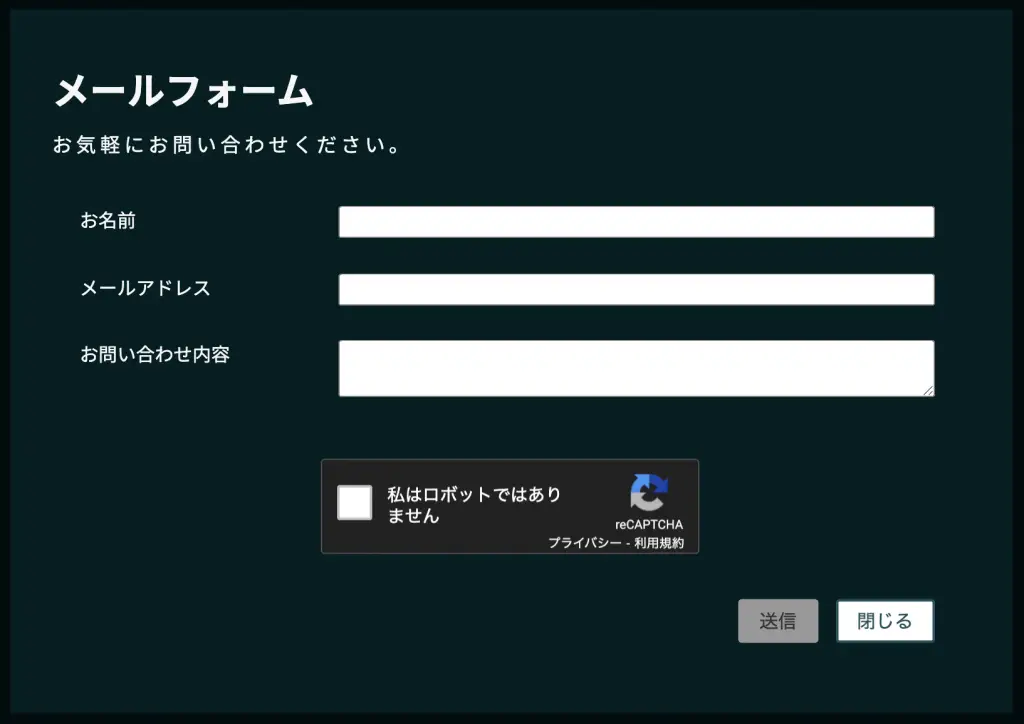
Task: Click the text area resize handle corner
Action: tap(929, 391)
